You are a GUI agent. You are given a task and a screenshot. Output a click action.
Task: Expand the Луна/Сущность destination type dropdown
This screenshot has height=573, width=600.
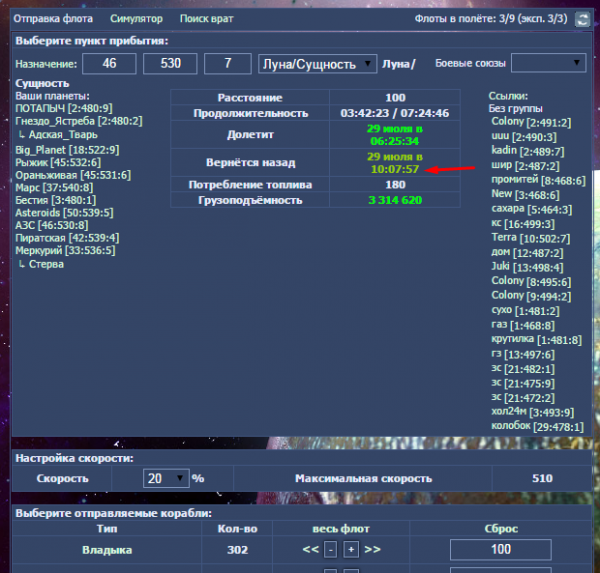pos(316,63)
